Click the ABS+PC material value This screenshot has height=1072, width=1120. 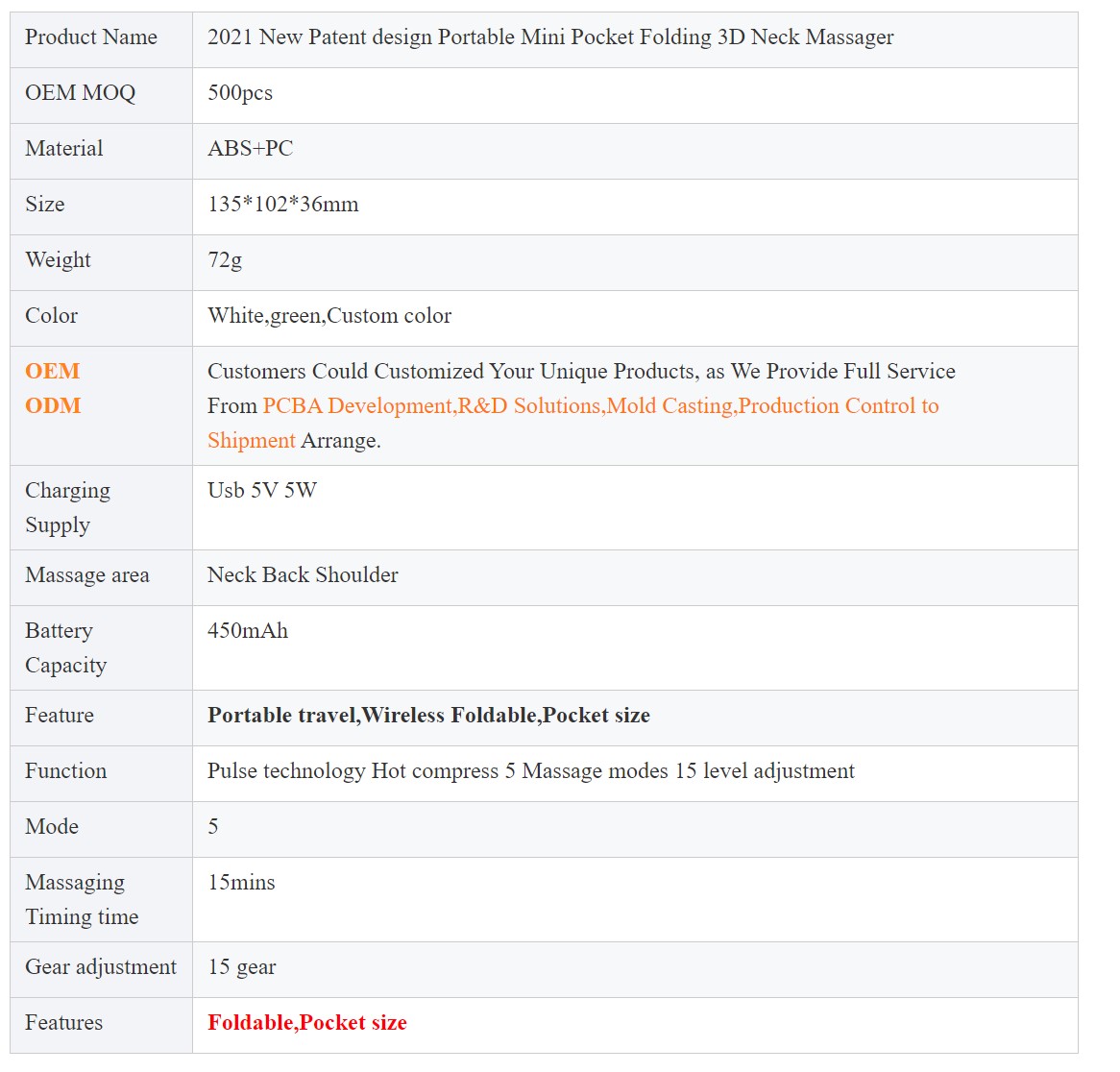(250, 149)
